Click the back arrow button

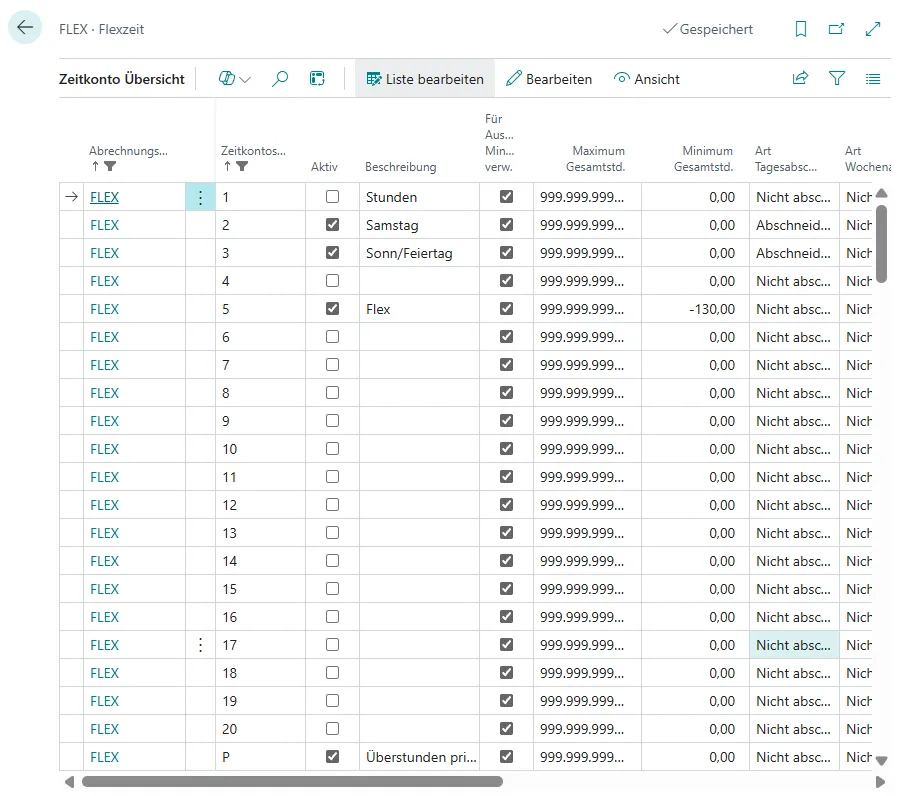pos(25,28)
